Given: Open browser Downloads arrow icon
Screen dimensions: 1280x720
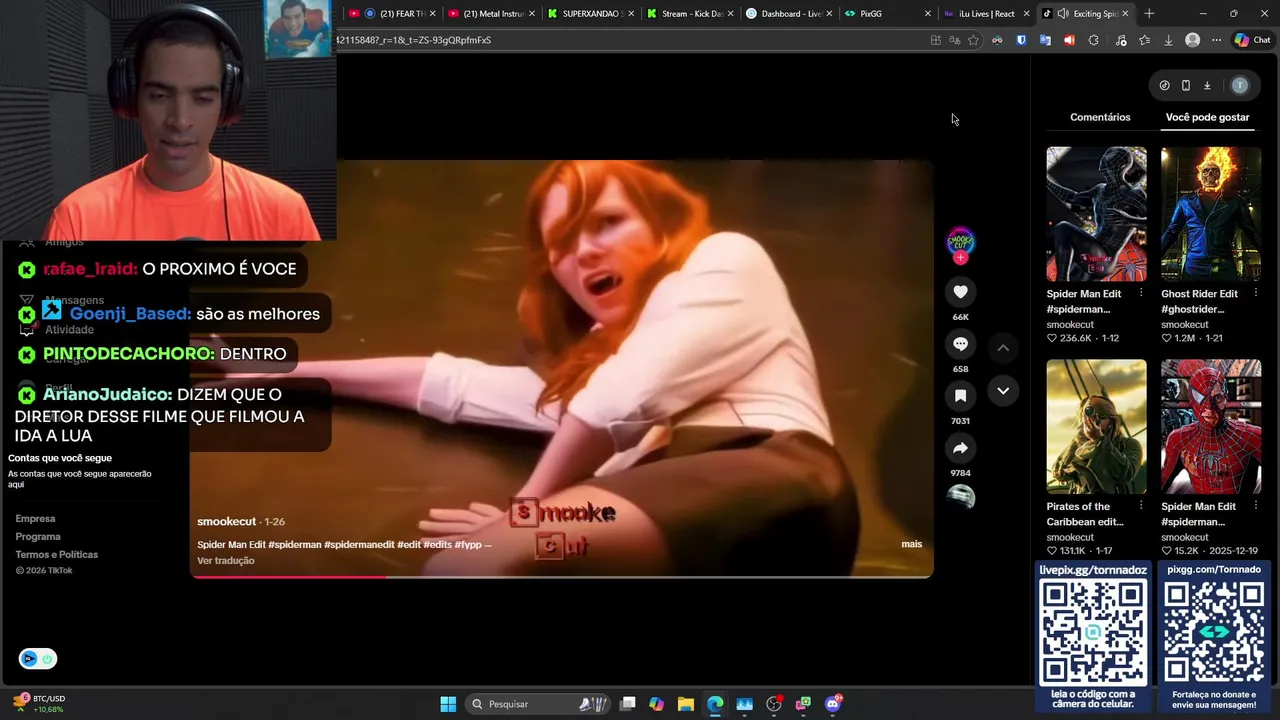Looking at the screenshot, I should click(x=1168, y=40).
